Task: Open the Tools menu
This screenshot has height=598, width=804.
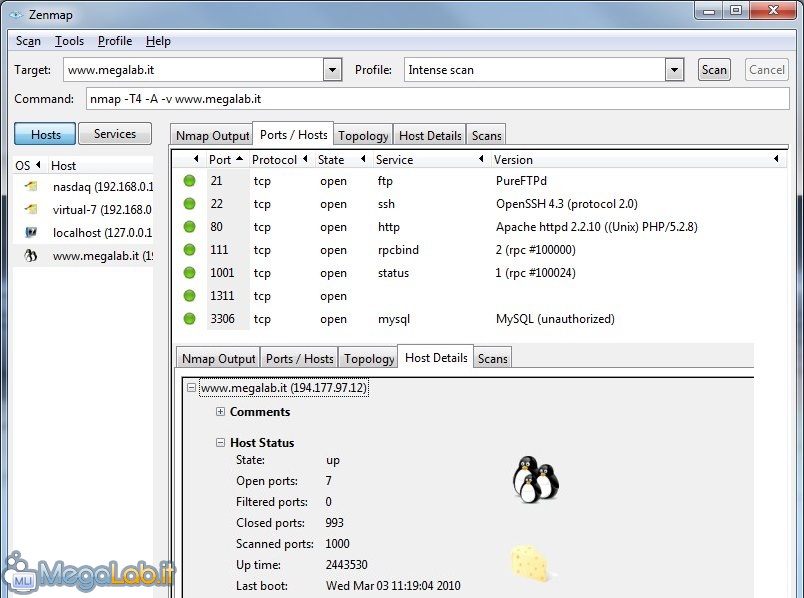Action: pyautogui.click(x=69, y=41)
